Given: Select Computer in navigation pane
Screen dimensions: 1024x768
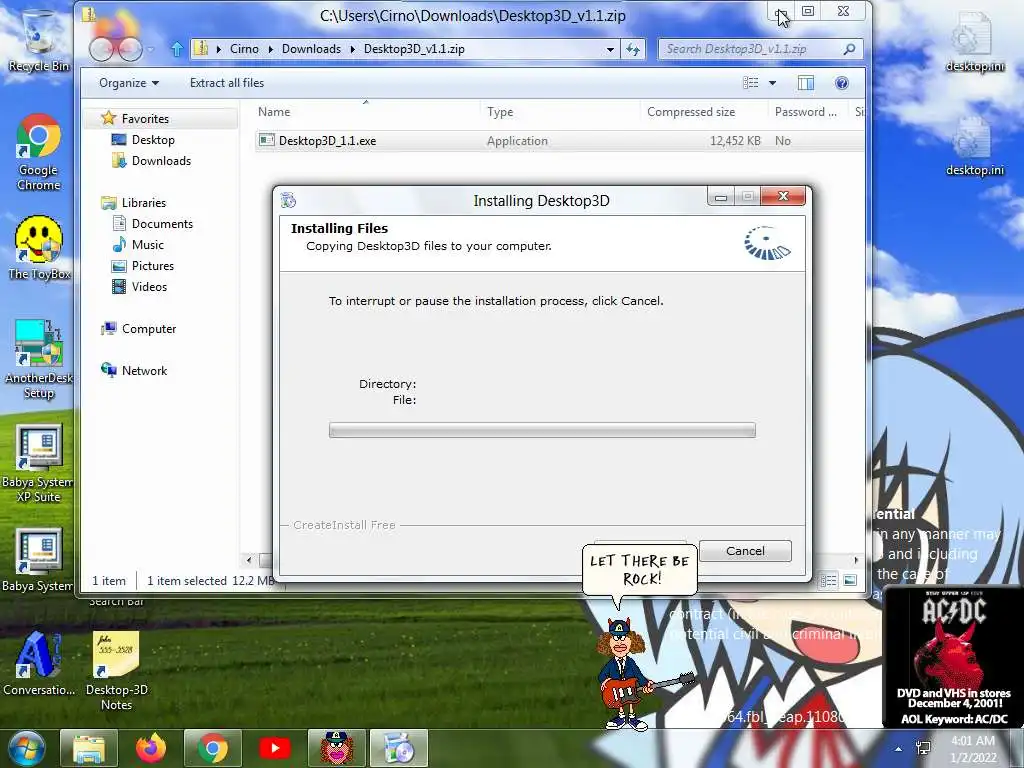Looking at the screenshot, I should pos(149,328).
